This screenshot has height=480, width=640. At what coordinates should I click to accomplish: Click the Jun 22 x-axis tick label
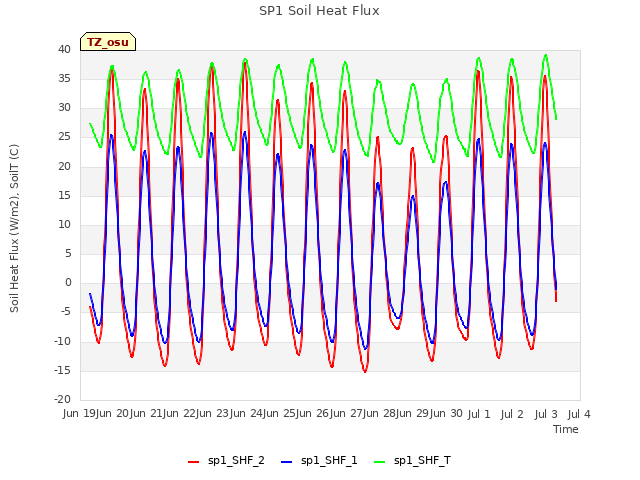click(180, 414)
